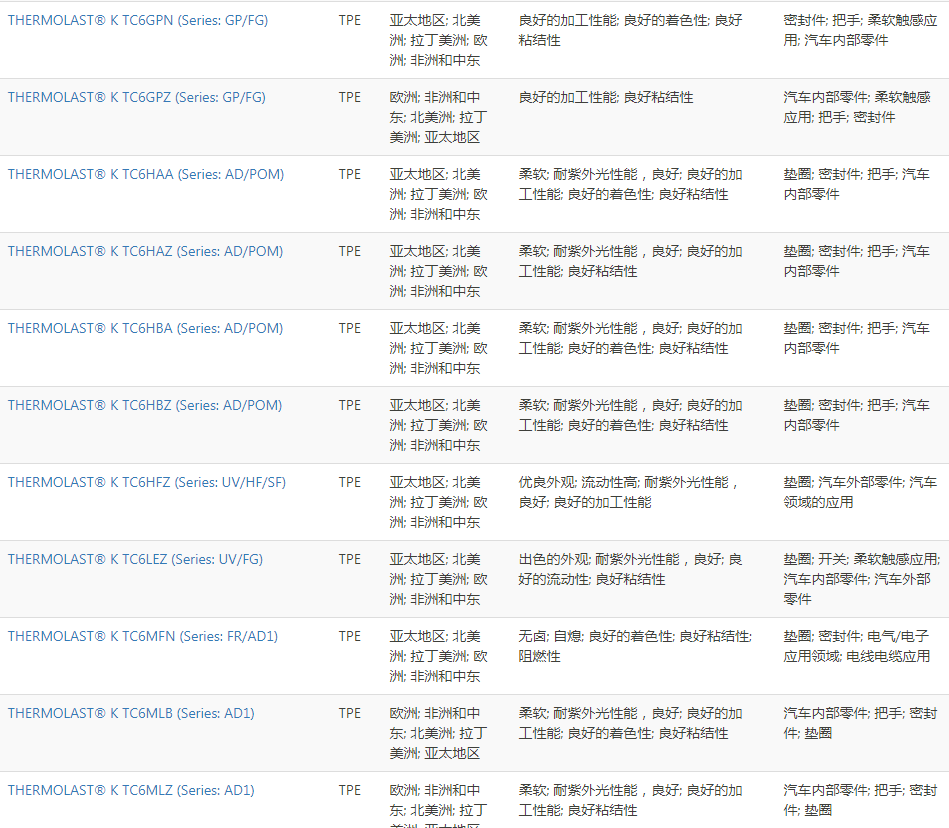Screen dimensions: 949x828
Task: Click features cell in the TC6MLB row
Action: point(631,723)
